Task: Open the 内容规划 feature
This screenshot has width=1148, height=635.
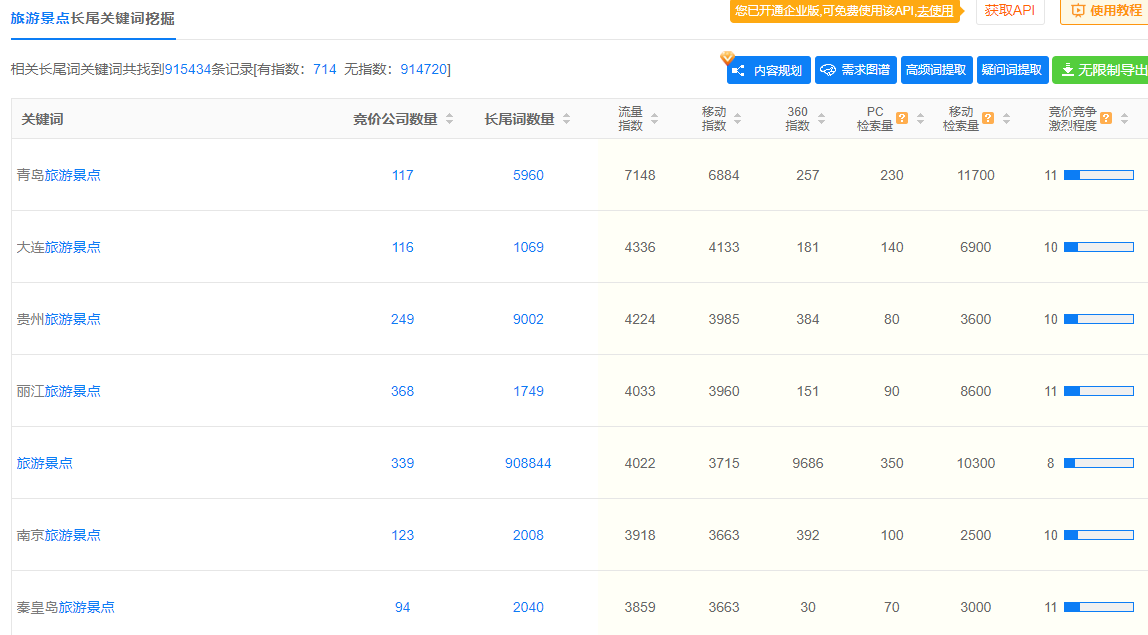Action: pos(768,70)
